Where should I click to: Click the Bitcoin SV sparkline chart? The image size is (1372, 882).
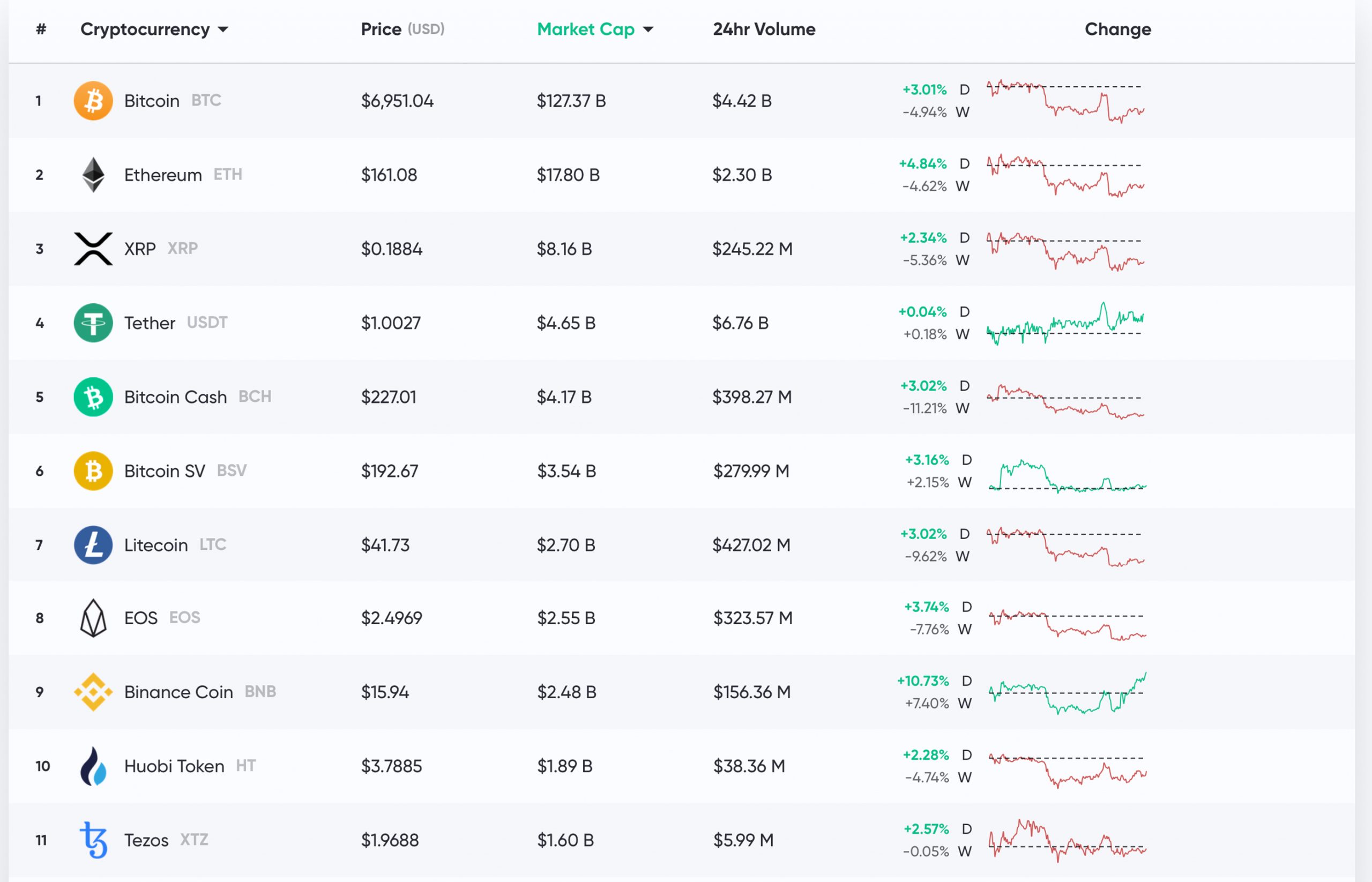coord(1068,475)
